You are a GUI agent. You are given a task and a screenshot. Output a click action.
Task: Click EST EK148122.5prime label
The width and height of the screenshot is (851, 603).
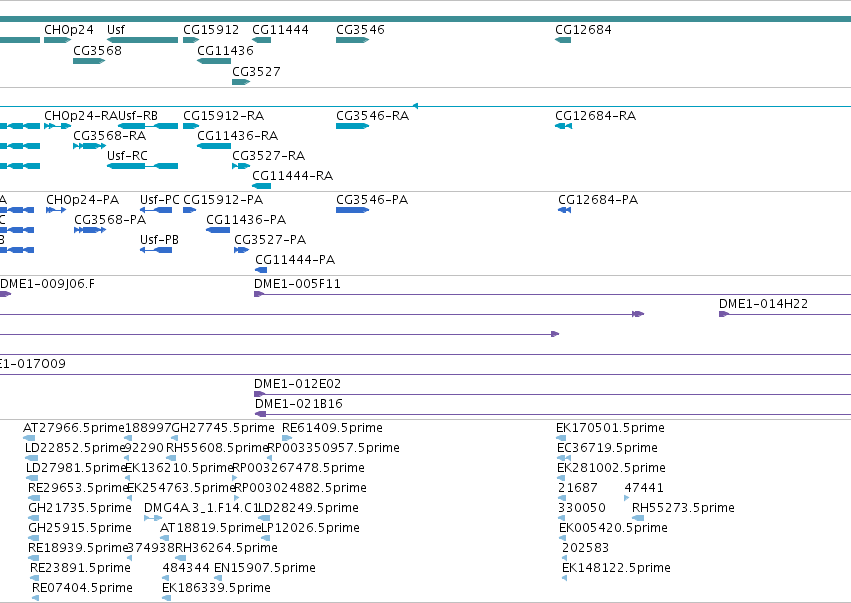point(616,568)
